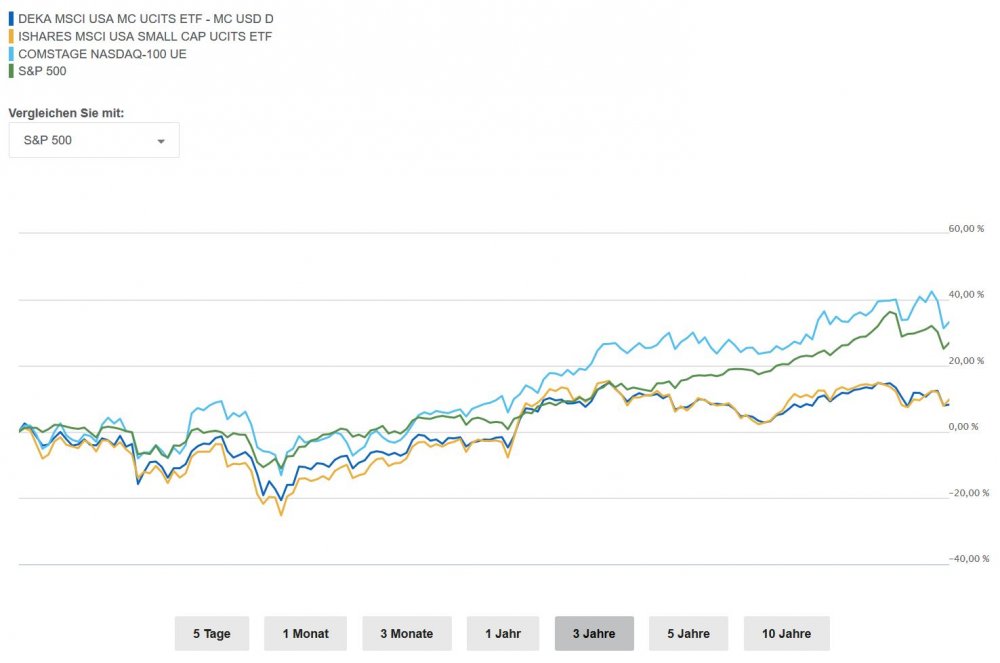
Task: Click the light blue ComStage legend marker
Action: [11, 54]
